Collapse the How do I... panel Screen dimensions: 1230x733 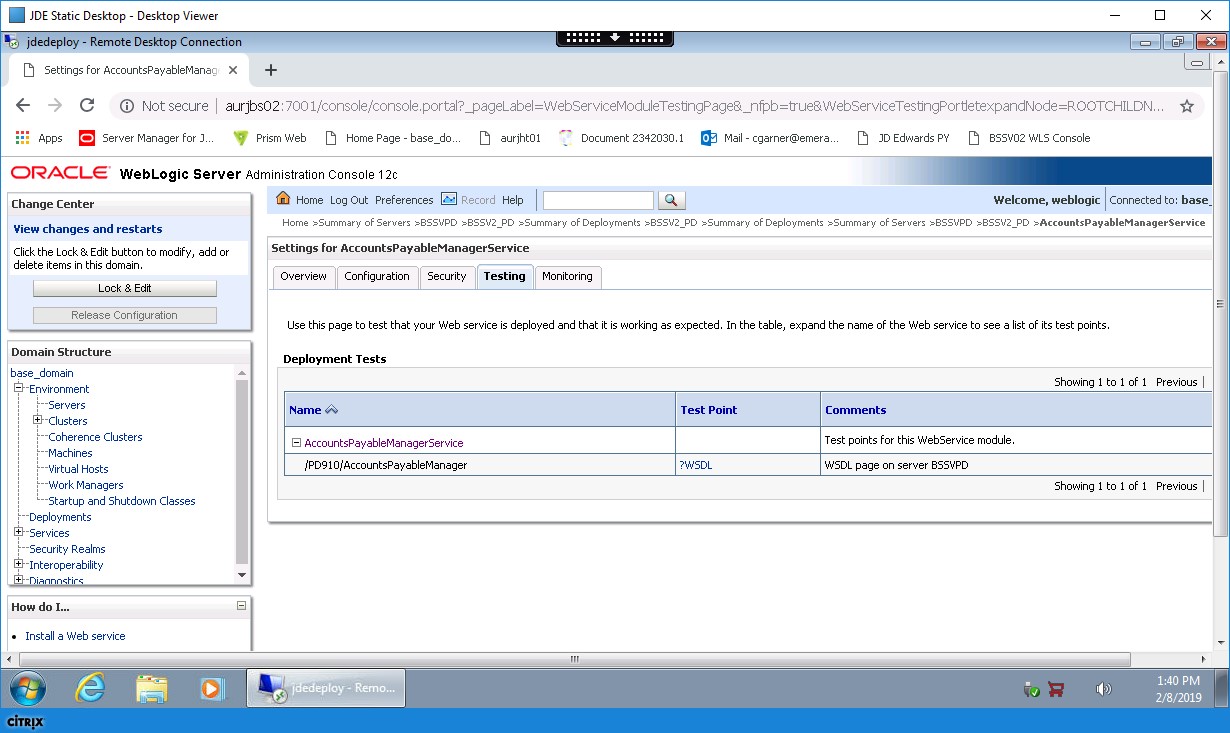click(241, 606)
